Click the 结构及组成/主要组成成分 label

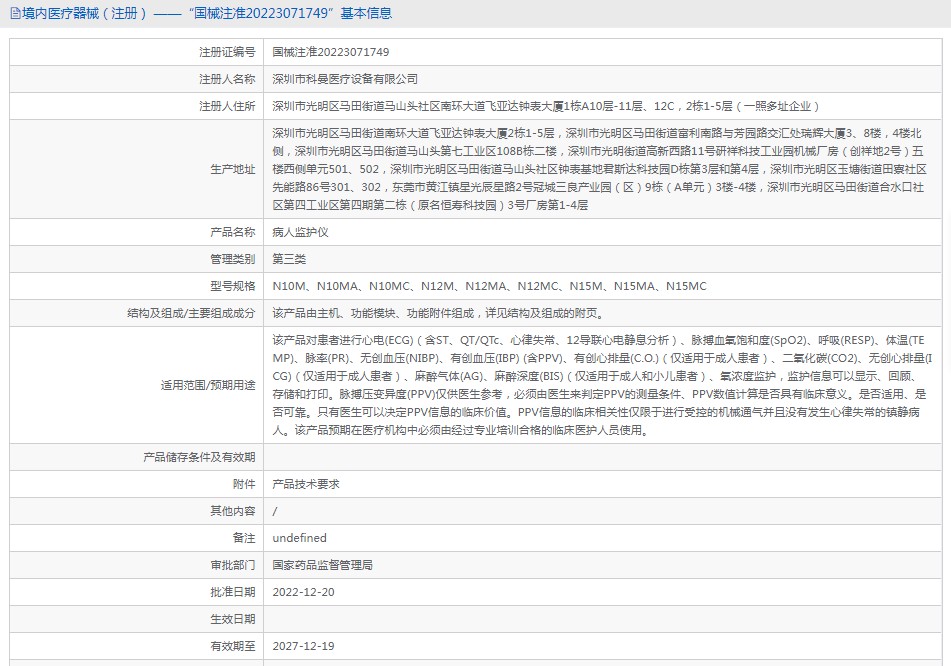(191, 313)
